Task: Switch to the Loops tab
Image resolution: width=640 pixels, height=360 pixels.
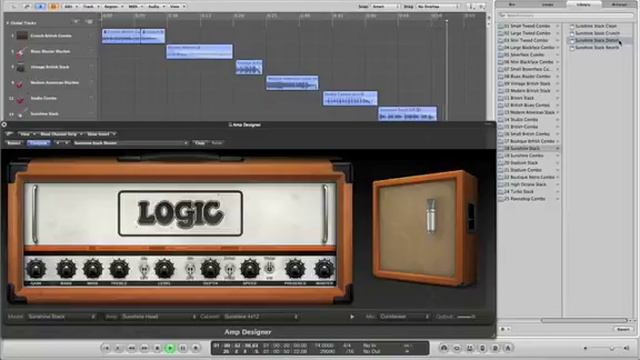Action: [548, 4]
